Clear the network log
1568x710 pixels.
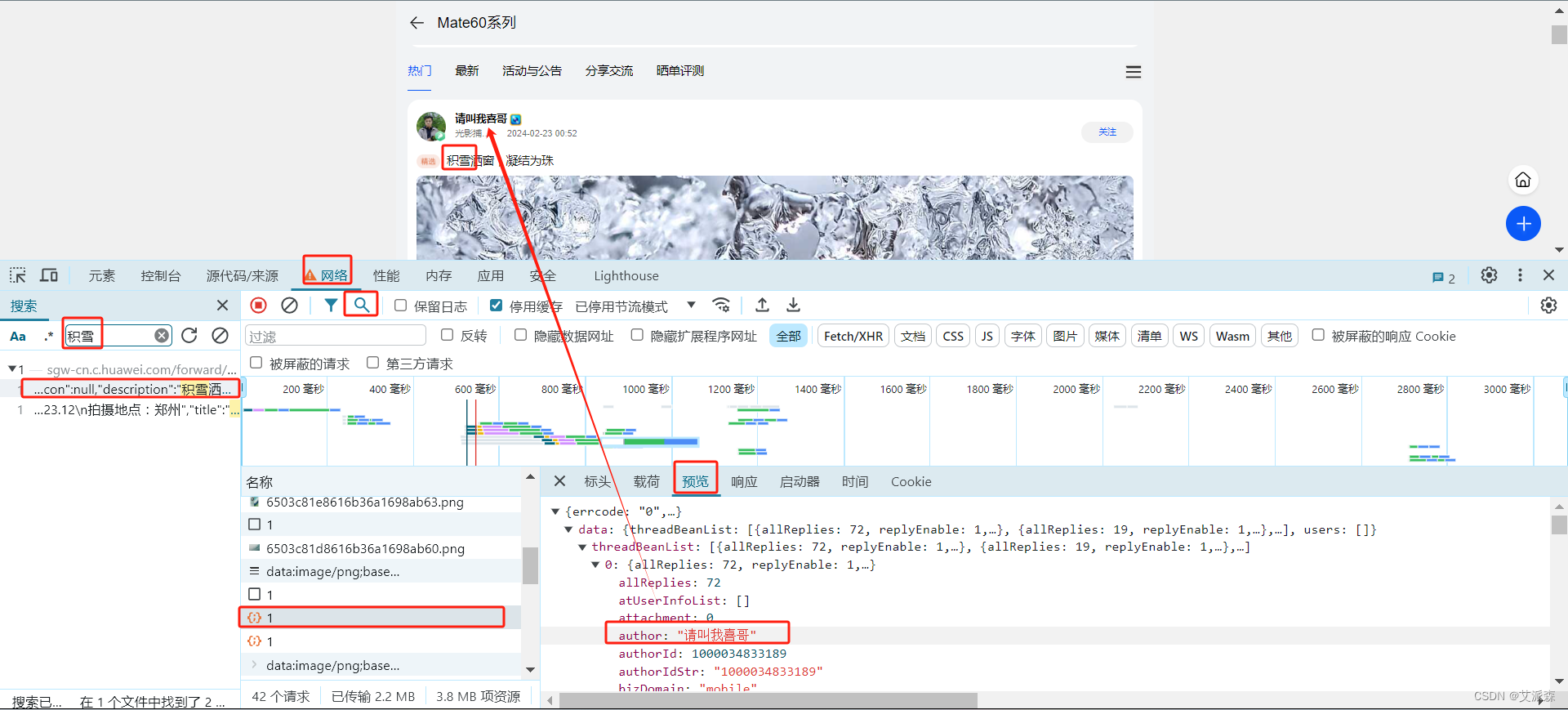coord(289,305)
